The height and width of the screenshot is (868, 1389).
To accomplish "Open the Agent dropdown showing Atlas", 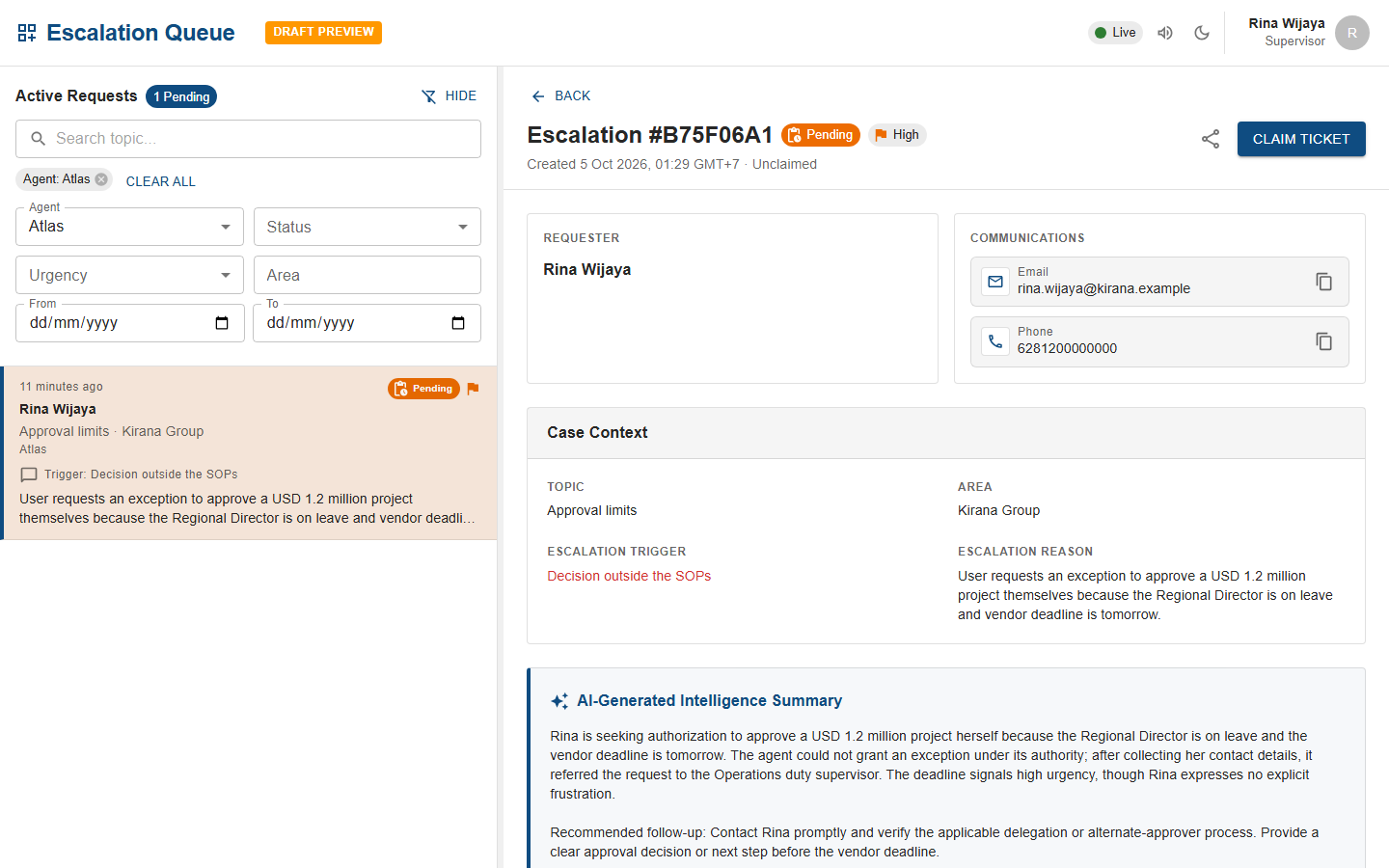I will tap(129, 227).
